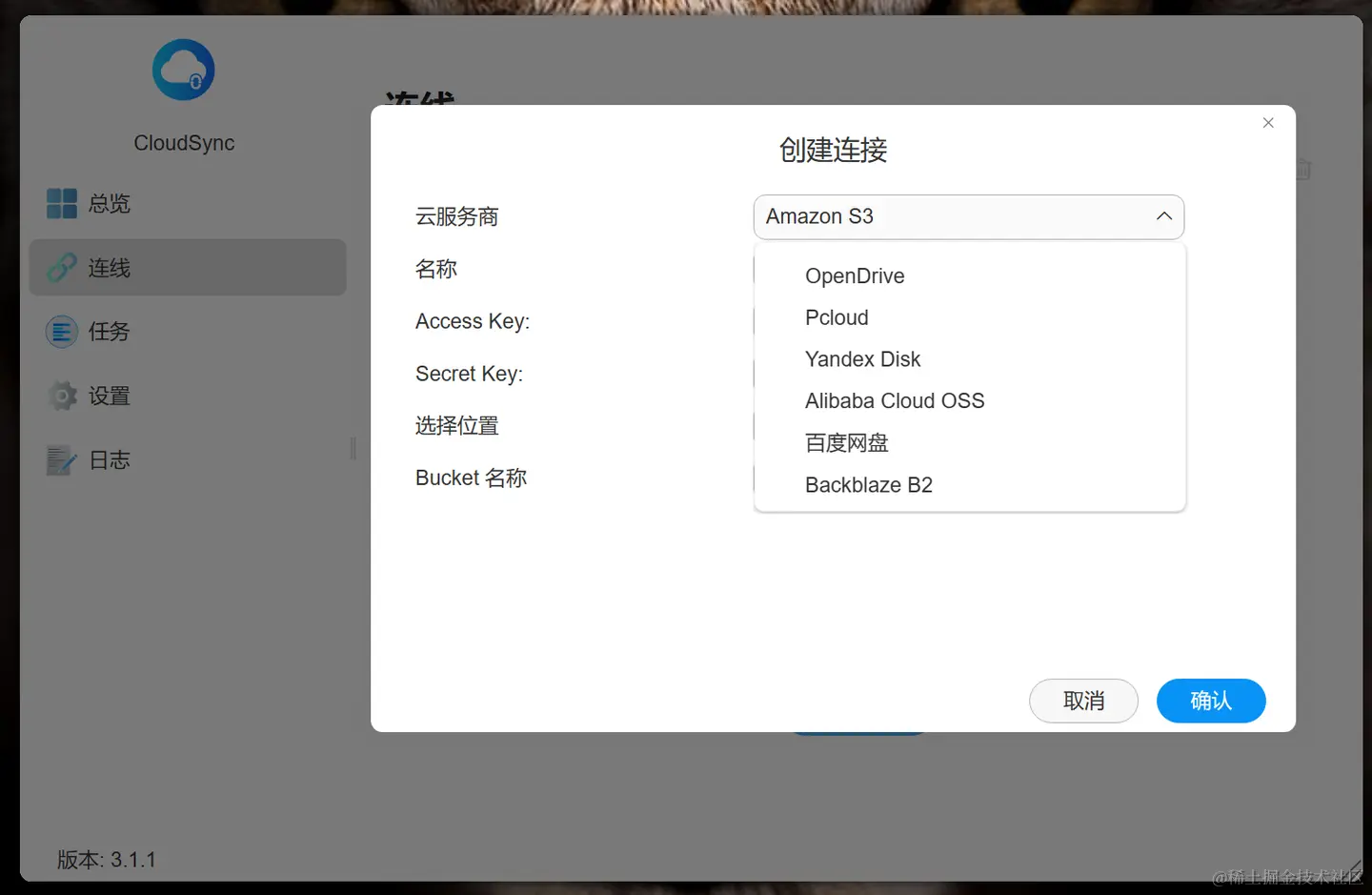Screen dimensions: 1372x895
Task: Click the 任务 task list icon
Action: pos(62,331)
